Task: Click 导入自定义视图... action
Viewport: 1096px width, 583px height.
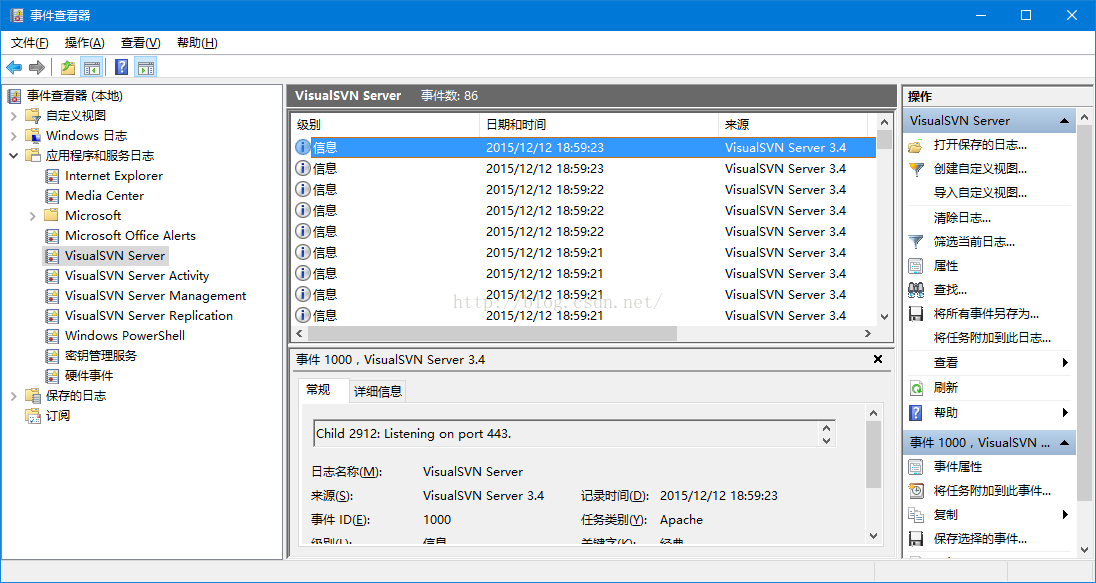Action: pos(980,193)
